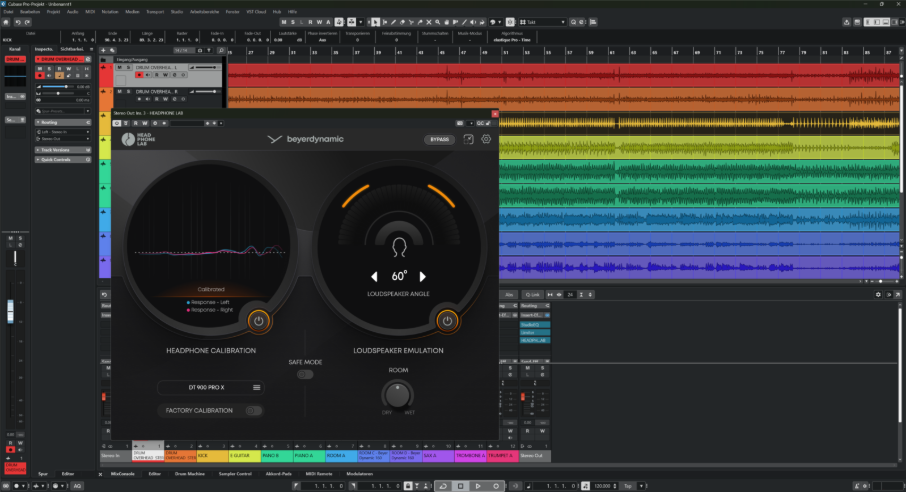Image resolution: width=906 pixels, height=492 pixels.
Task: Select the Erase tool in toolbar
Action: (402, 22)
